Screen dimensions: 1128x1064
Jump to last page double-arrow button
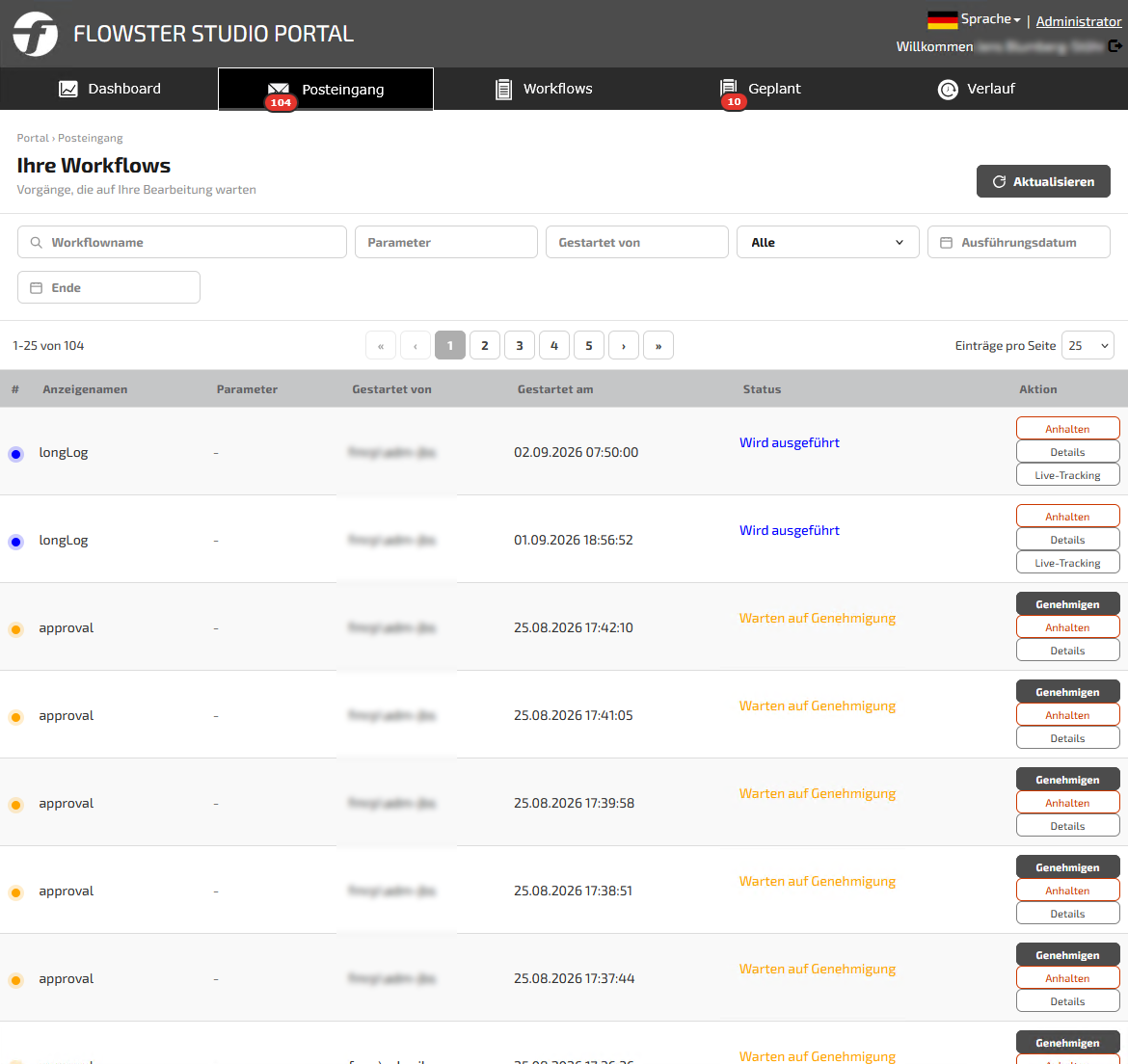(658, 345)
